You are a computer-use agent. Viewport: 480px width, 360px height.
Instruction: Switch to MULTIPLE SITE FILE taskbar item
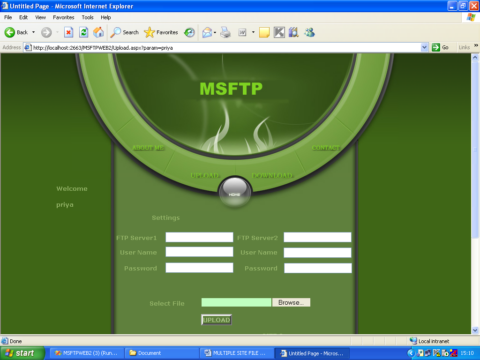236,353
